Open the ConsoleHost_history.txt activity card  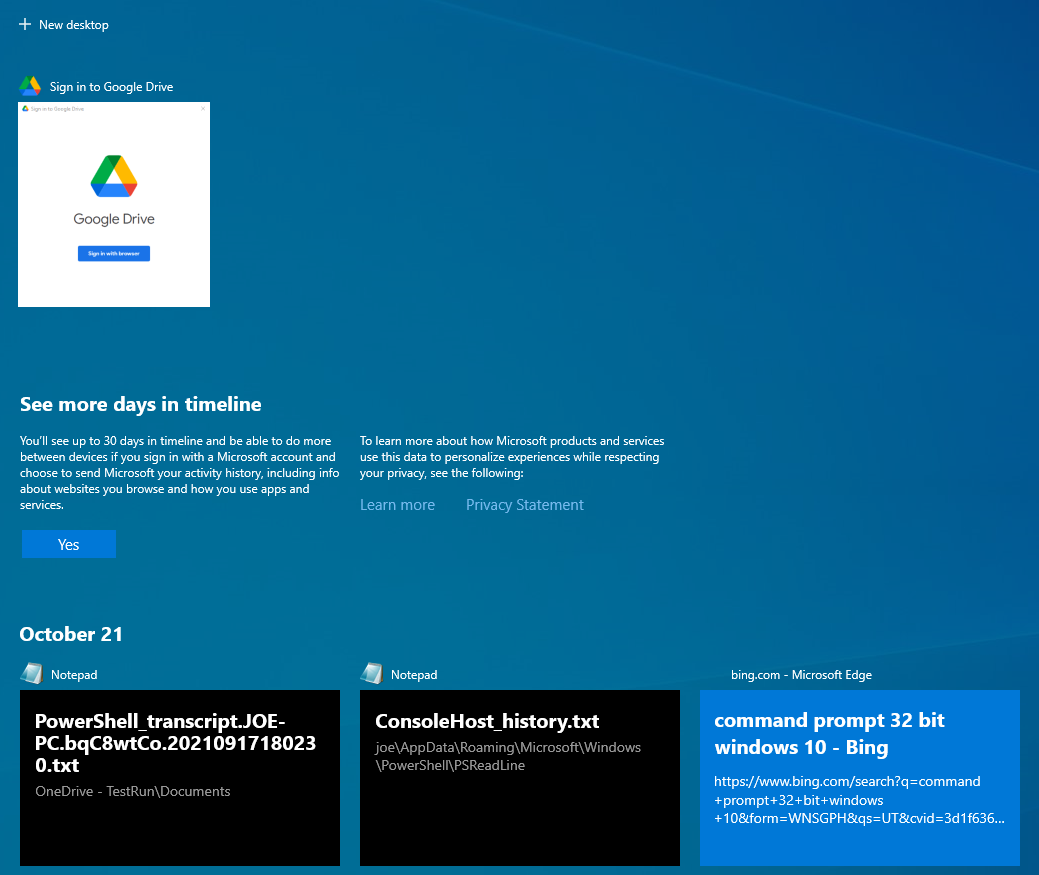[x=520, y=778]
